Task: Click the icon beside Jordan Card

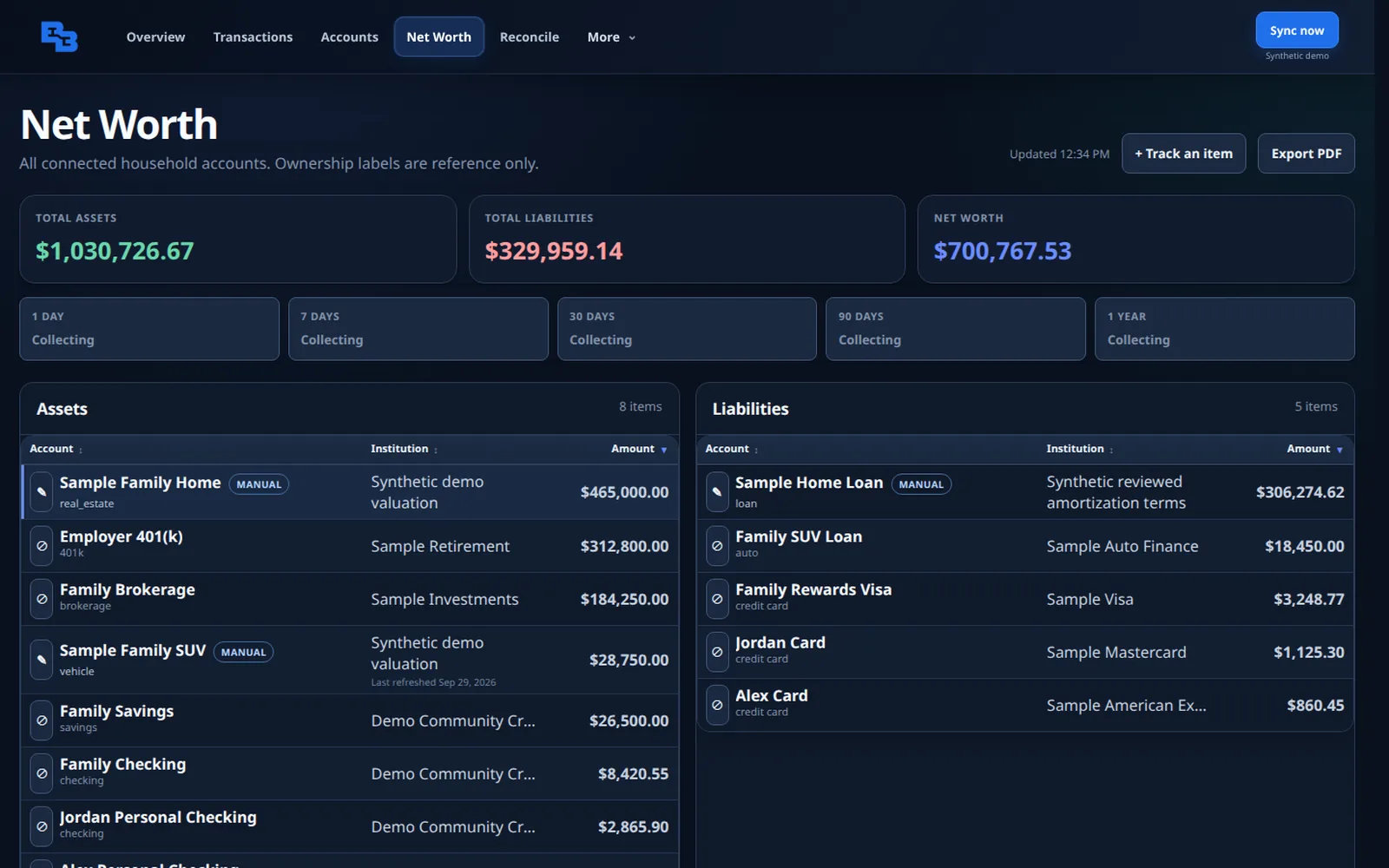Action: [x=717, y=652]
